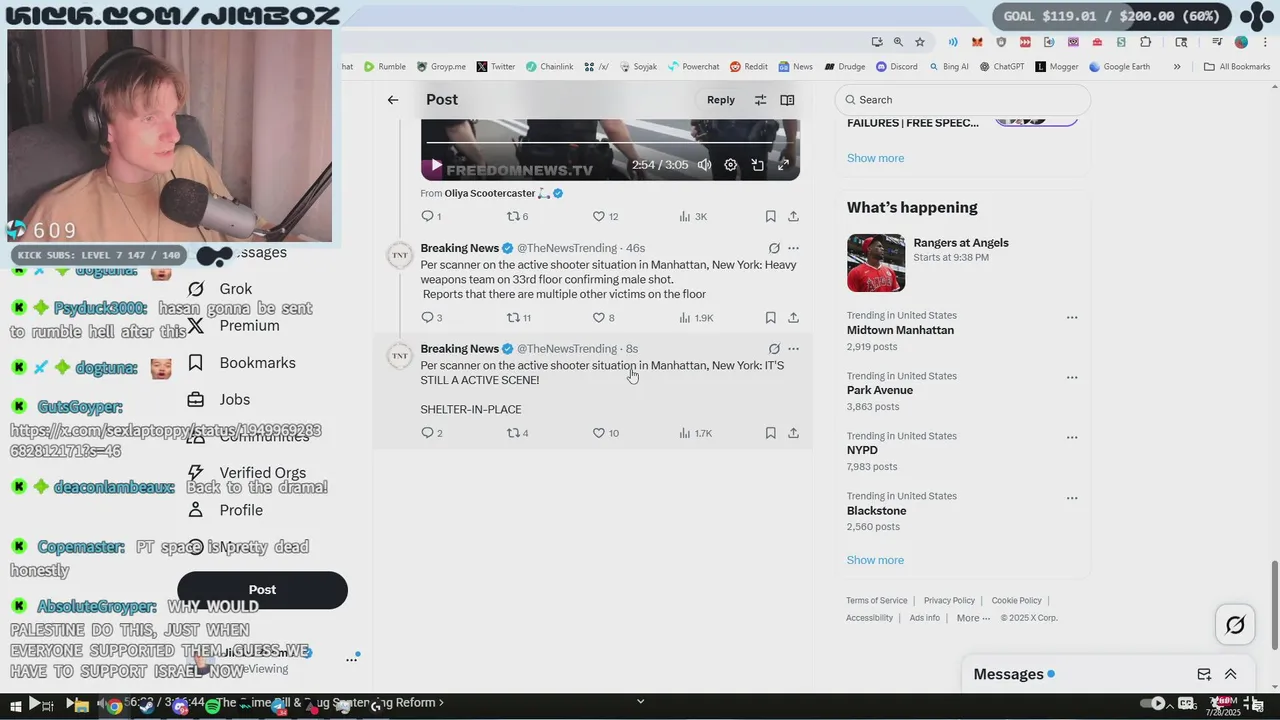The height and width of the screenshot is (720, 1280).
Task: Open the reply filter settings icon next to Reply
Action: tap(760, 100)
